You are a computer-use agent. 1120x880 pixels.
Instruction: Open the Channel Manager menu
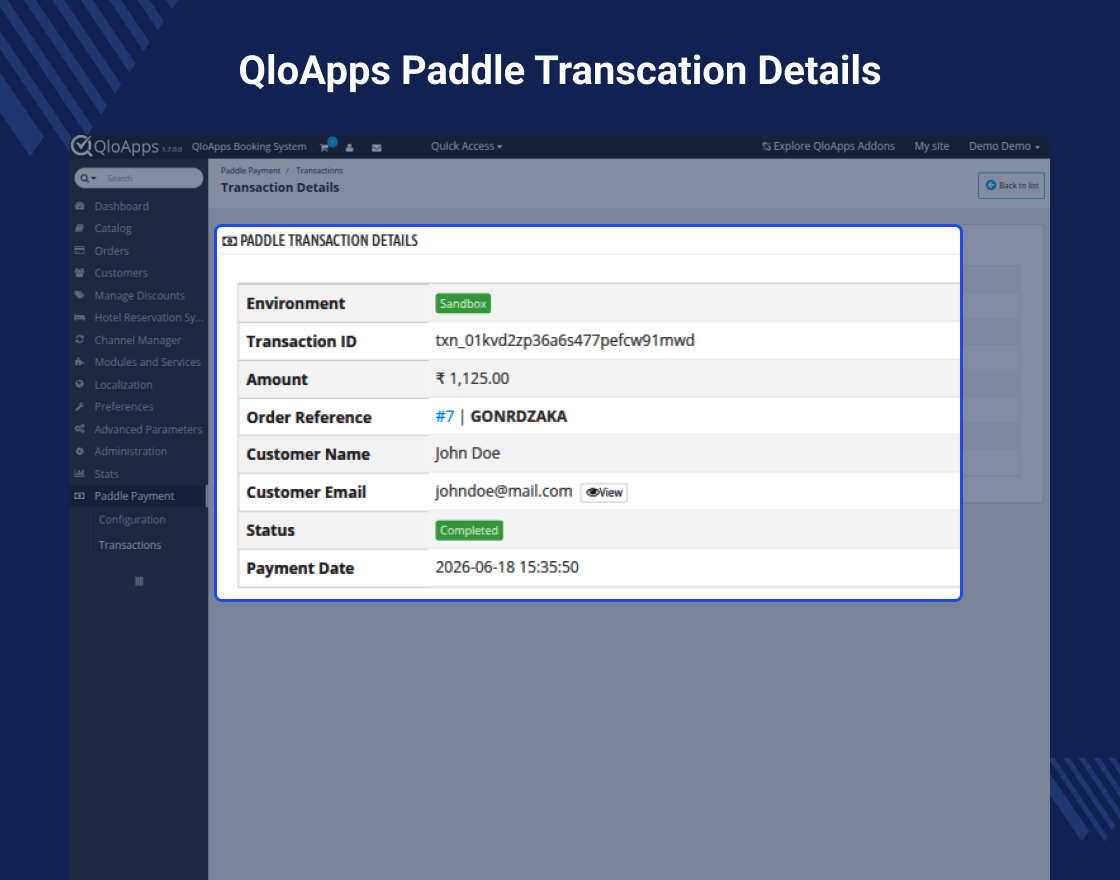[x=137, y=340]
